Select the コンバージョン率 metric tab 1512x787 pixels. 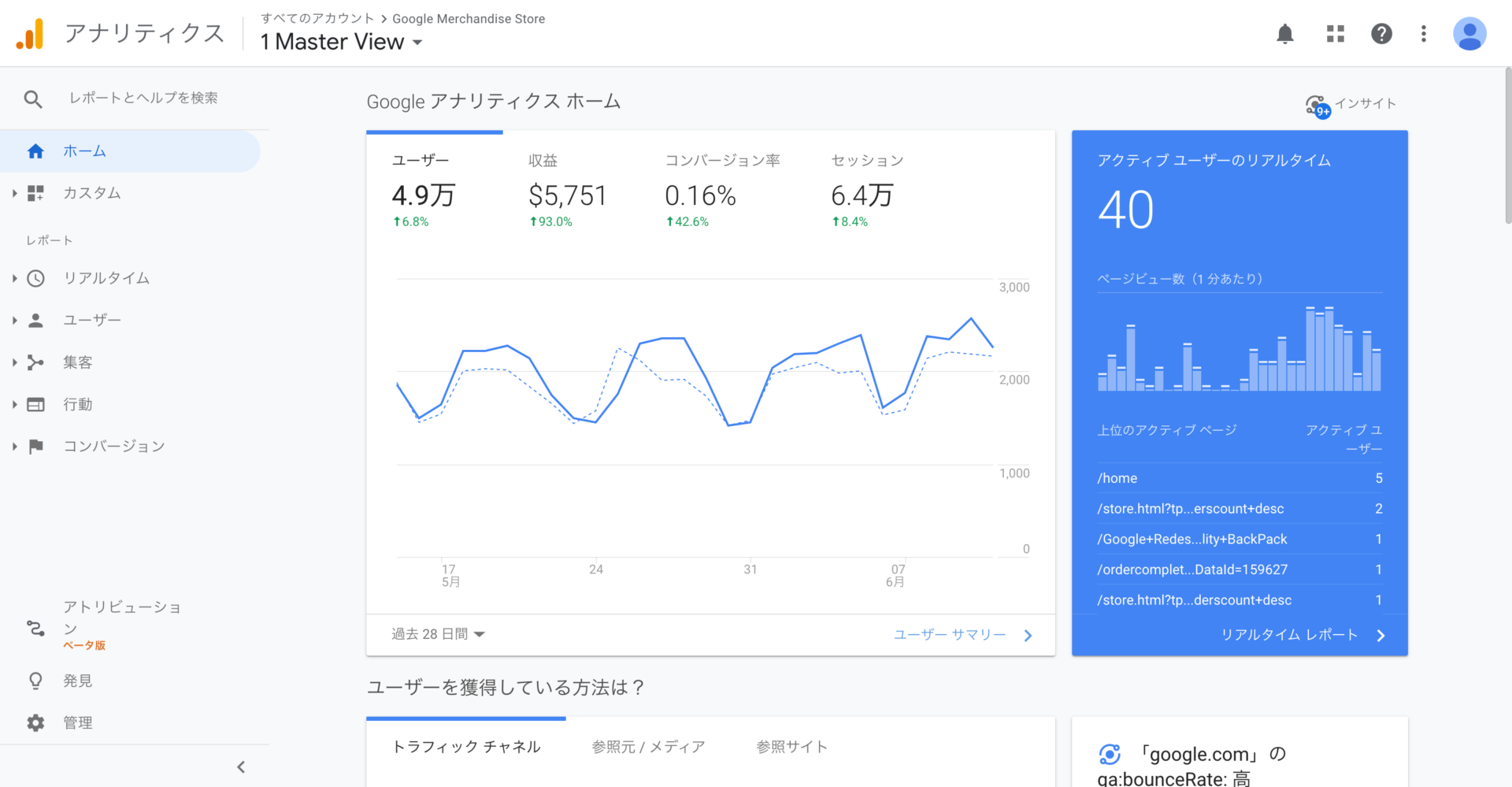(722, 191)
